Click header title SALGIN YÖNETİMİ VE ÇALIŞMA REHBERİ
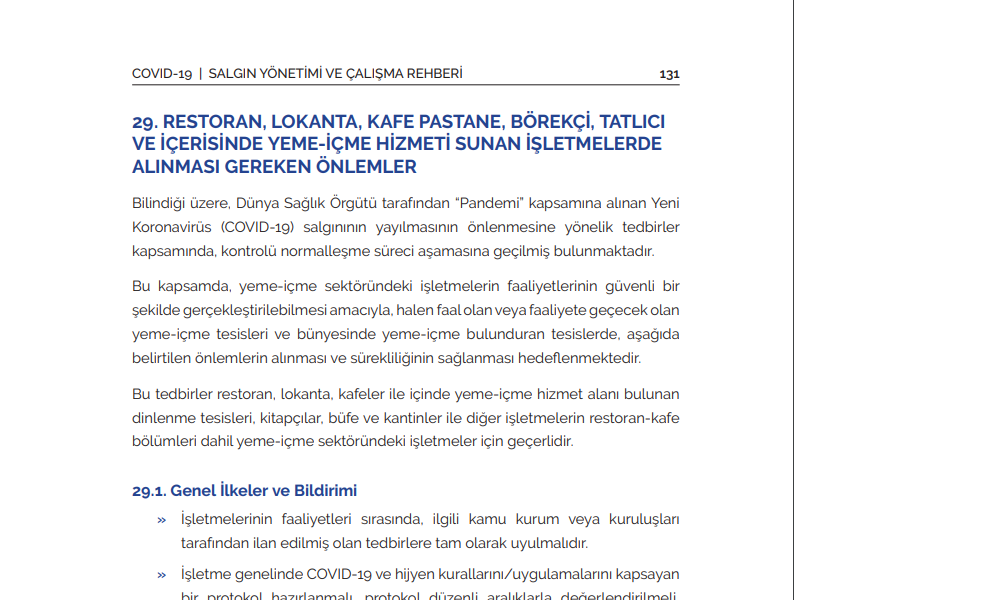This screenshot has width=1000, height=600. click(x=335, y=74)
